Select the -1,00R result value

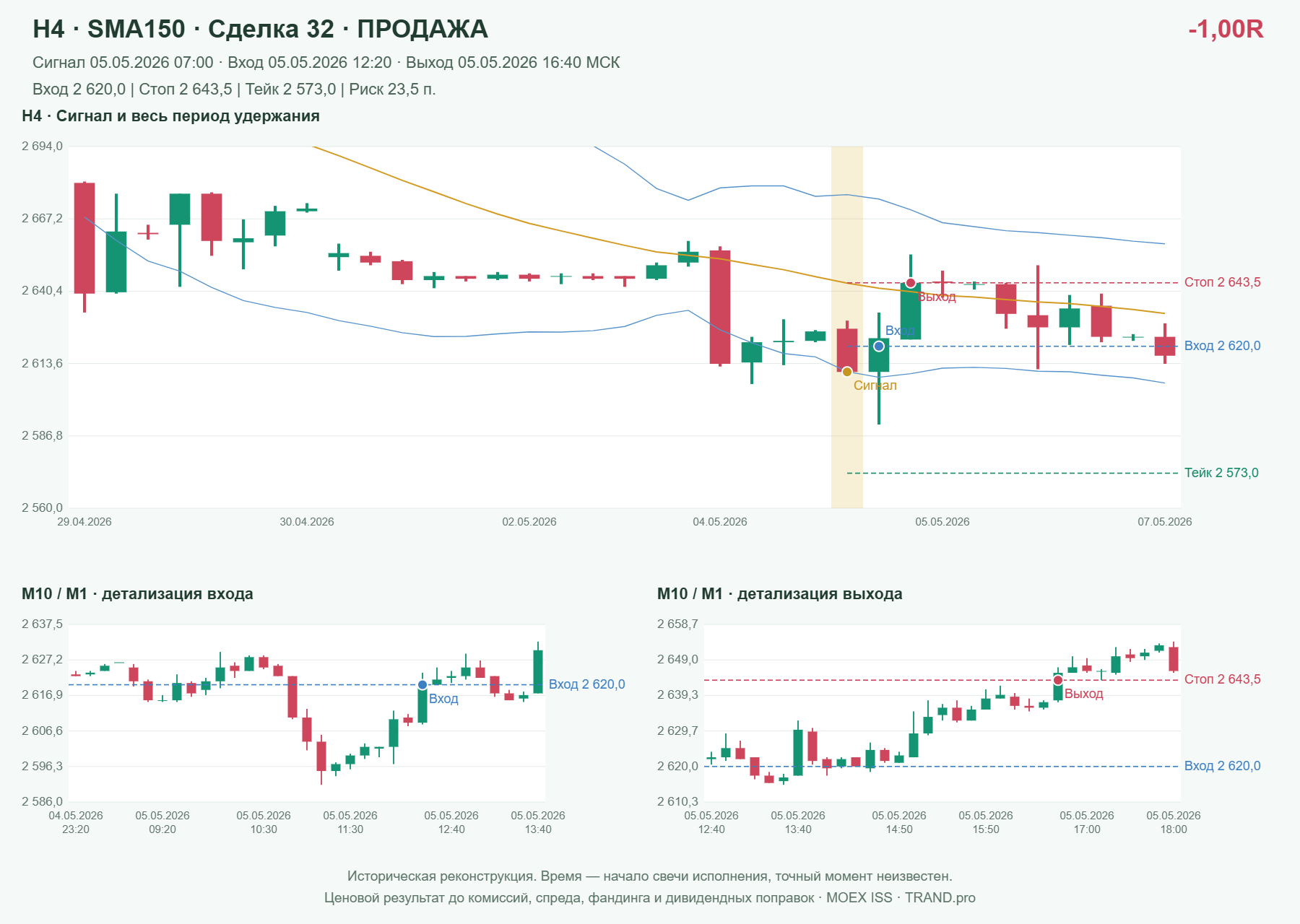tap(1226, 29)
